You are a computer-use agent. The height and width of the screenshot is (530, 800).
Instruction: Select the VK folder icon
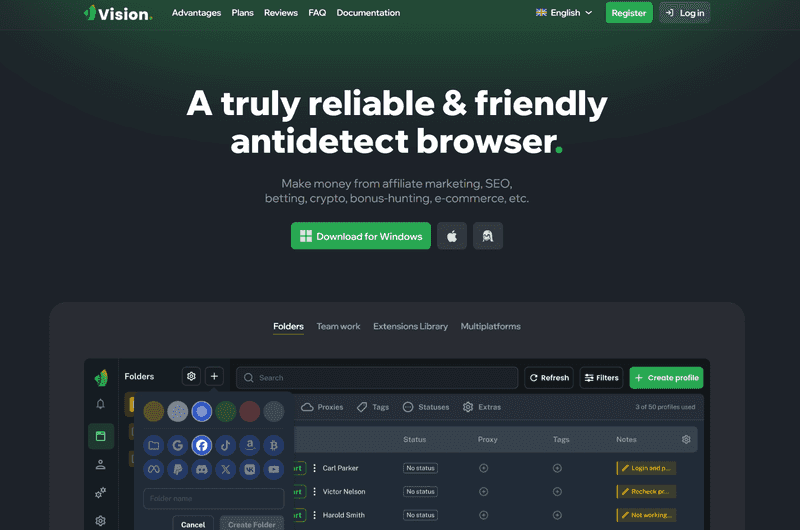pos(249,469)
